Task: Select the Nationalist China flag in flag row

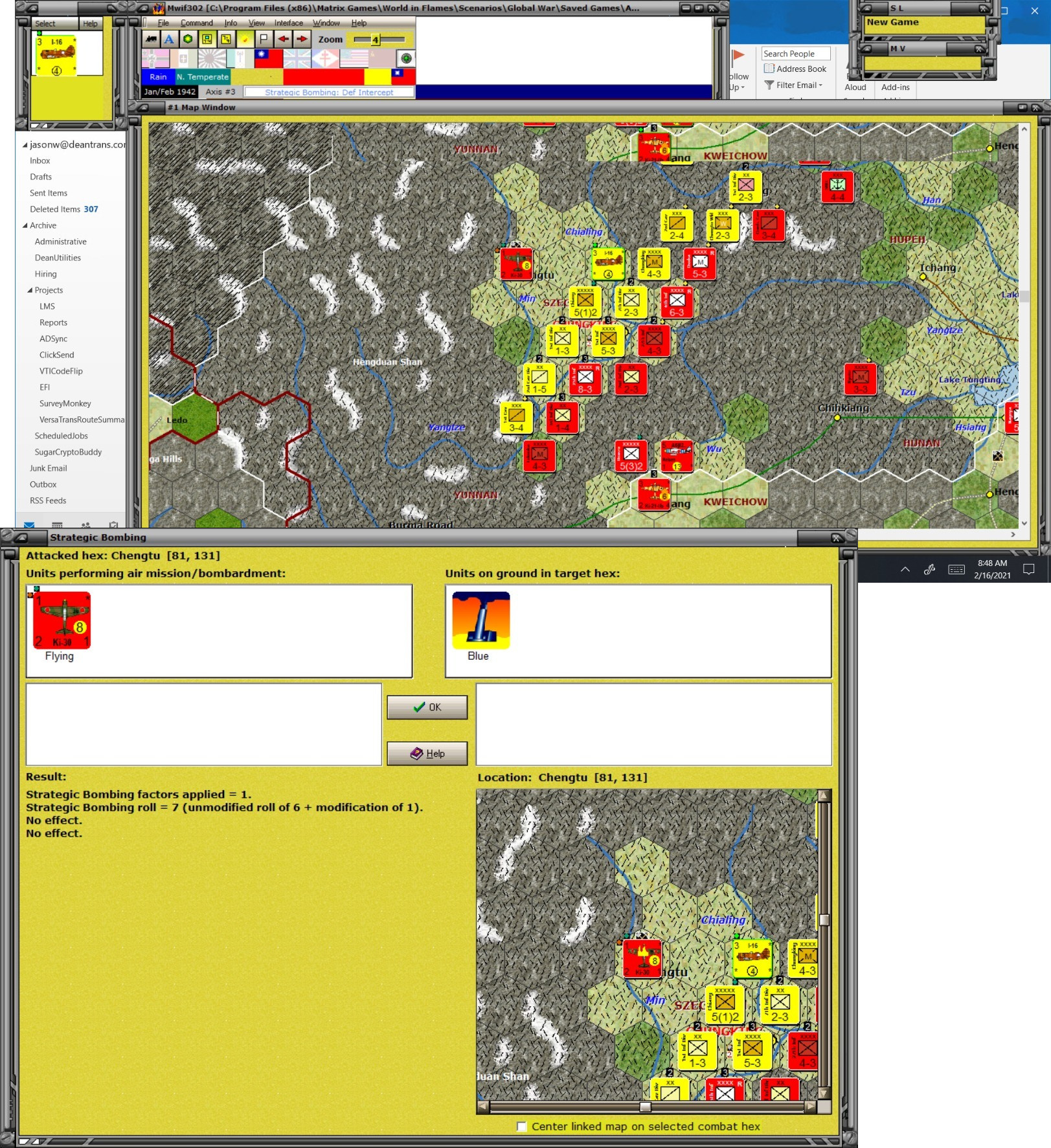Action: [x=269, y=58]
